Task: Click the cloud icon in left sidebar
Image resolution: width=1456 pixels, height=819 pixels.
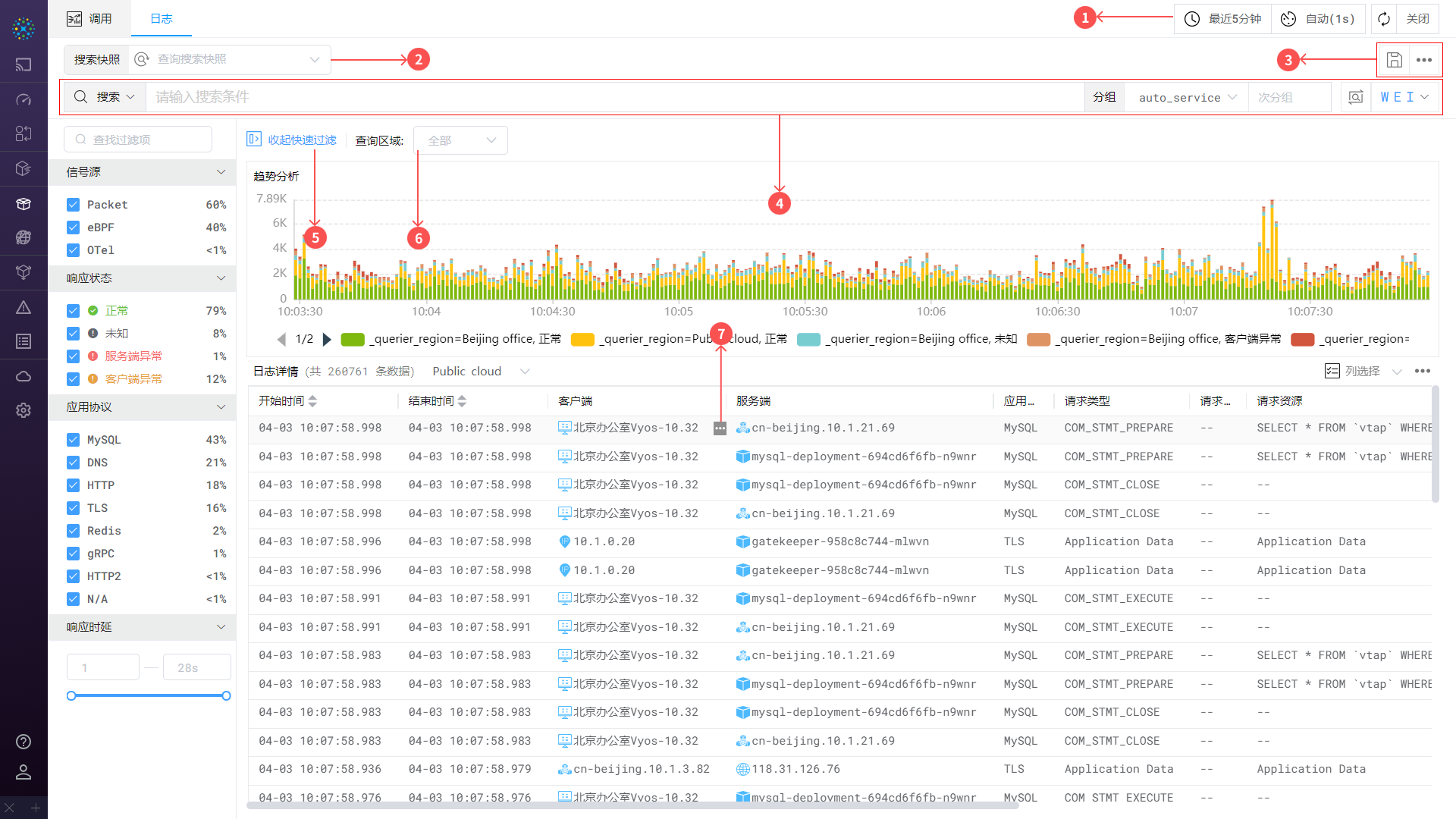Action: [24, 376]
